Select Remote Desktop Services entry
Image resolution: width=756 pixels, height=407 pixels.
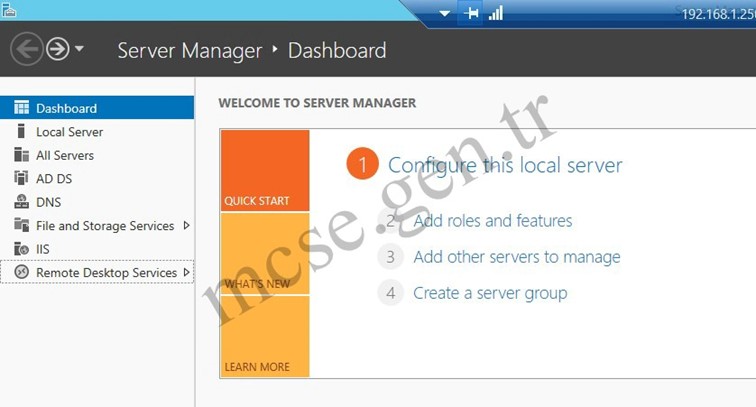pyautogui.click(x=97, y=272)
